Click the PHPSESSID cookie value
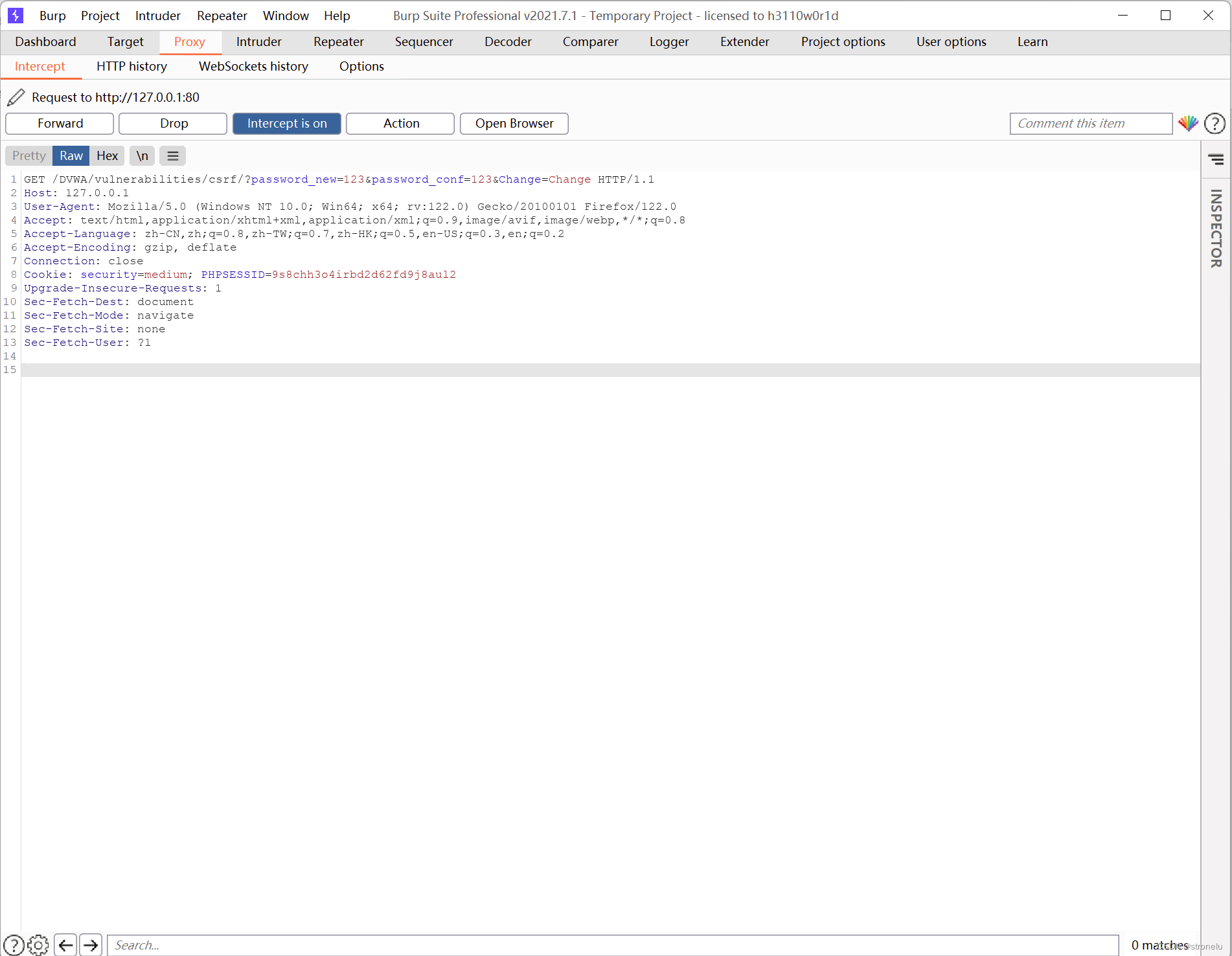Image resolution: width=1232 pixels, height=956 pixels. pyautogui.click(x=364, y=275)
